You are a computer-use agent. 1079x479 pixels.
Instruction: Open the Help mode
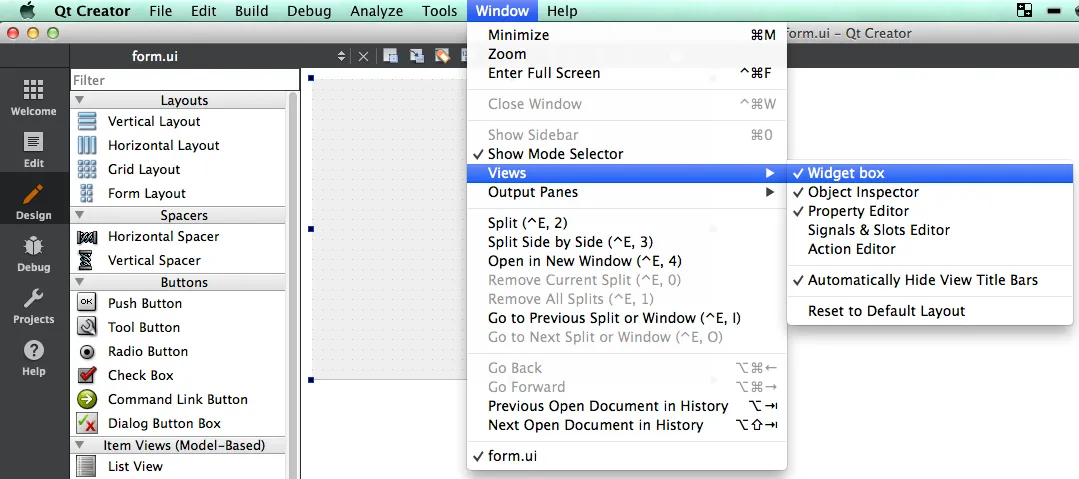point(33,357)
